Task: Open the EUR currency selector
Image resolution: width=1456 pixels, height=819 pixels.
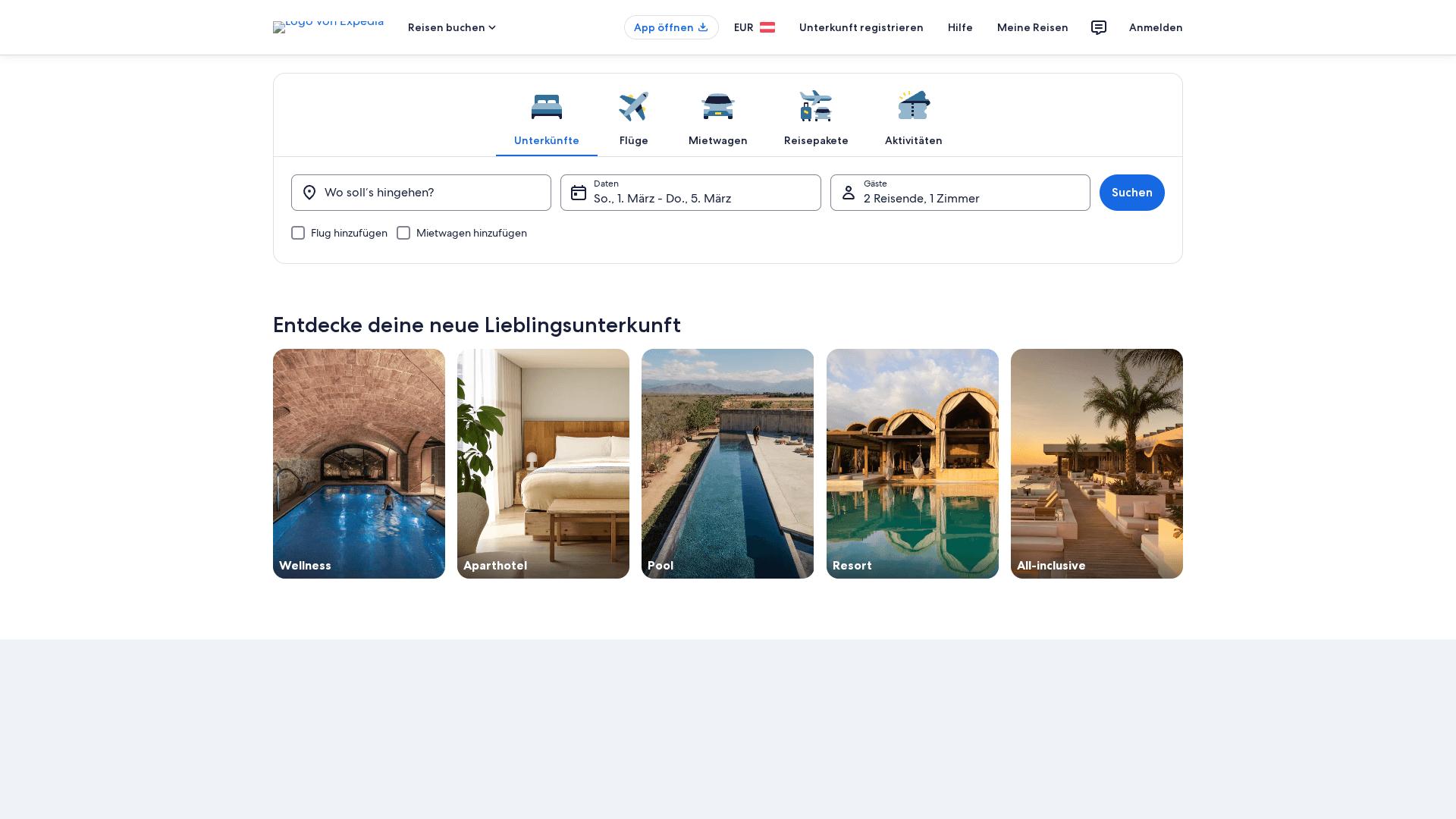Action: pyautogui.click(x=743, y=27)
